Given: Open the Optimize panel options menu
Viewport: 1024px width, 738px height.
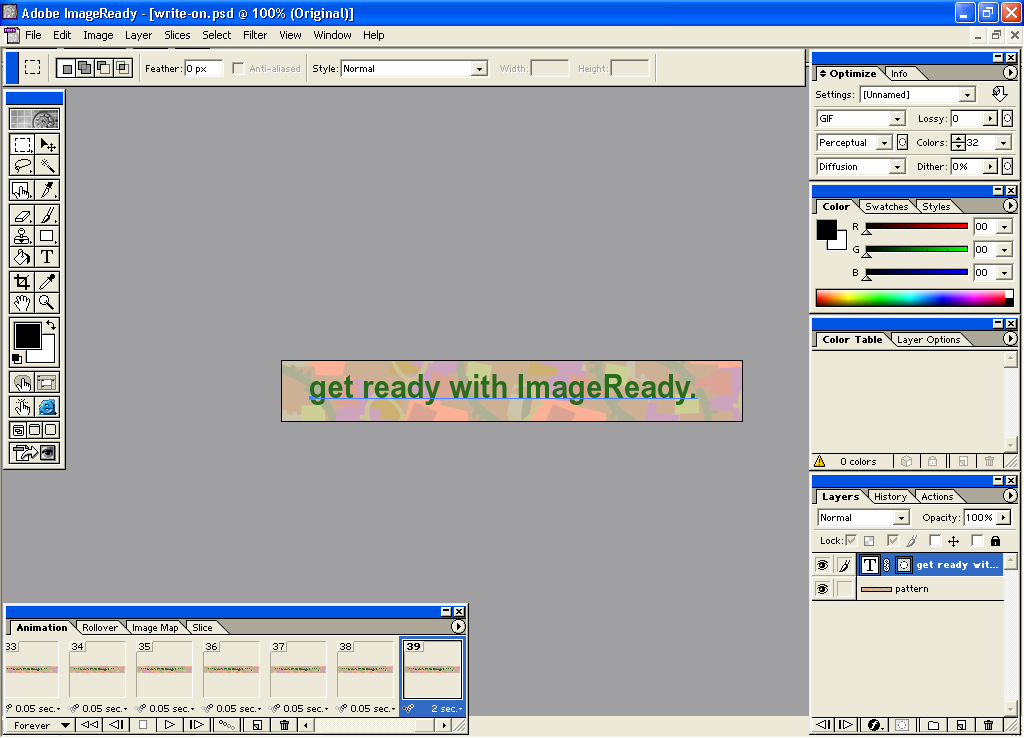Looking at the screenshot, I should point(1010,72).
